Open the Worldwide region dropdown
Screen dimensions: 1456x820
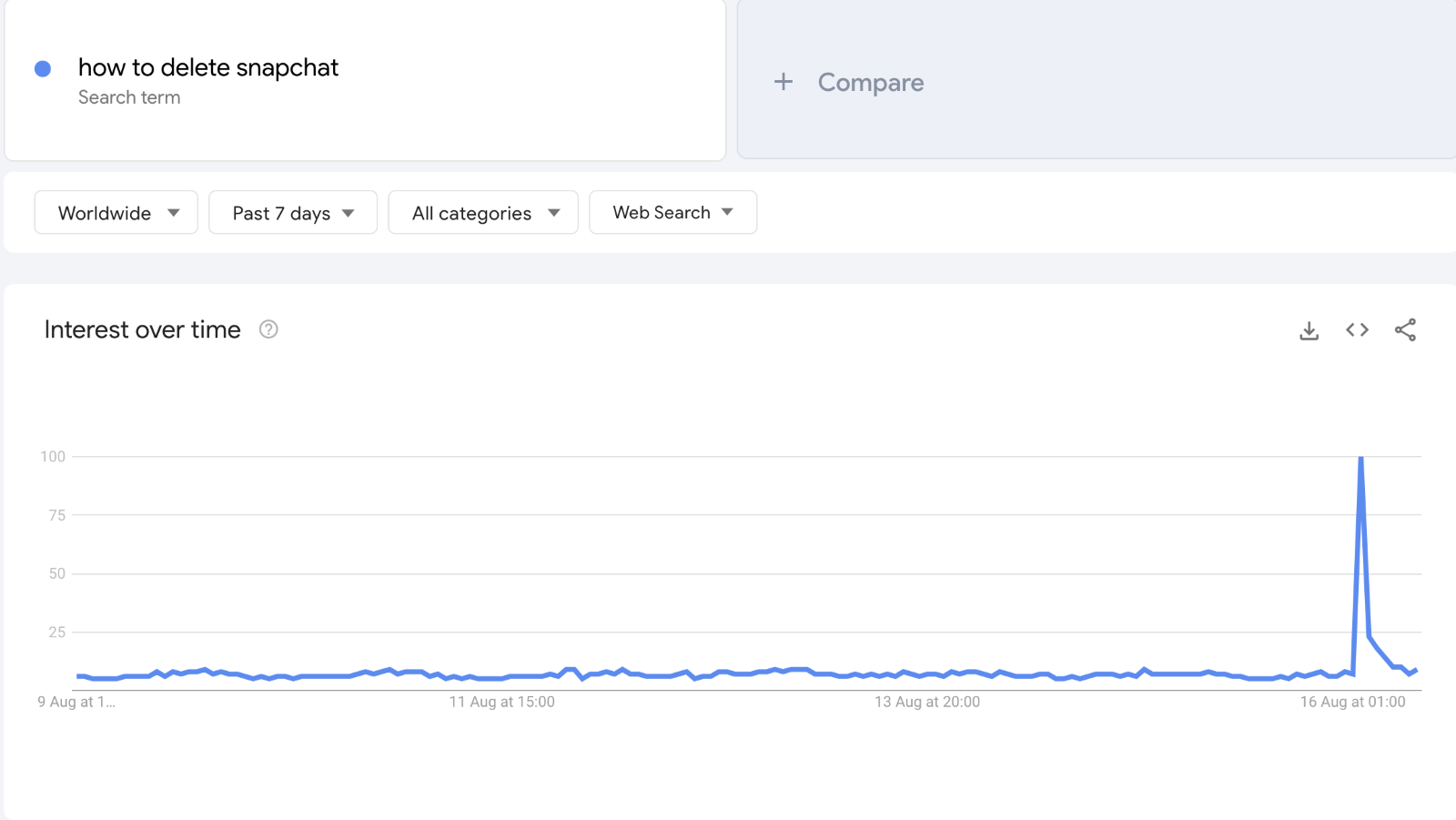coord(116,213)
